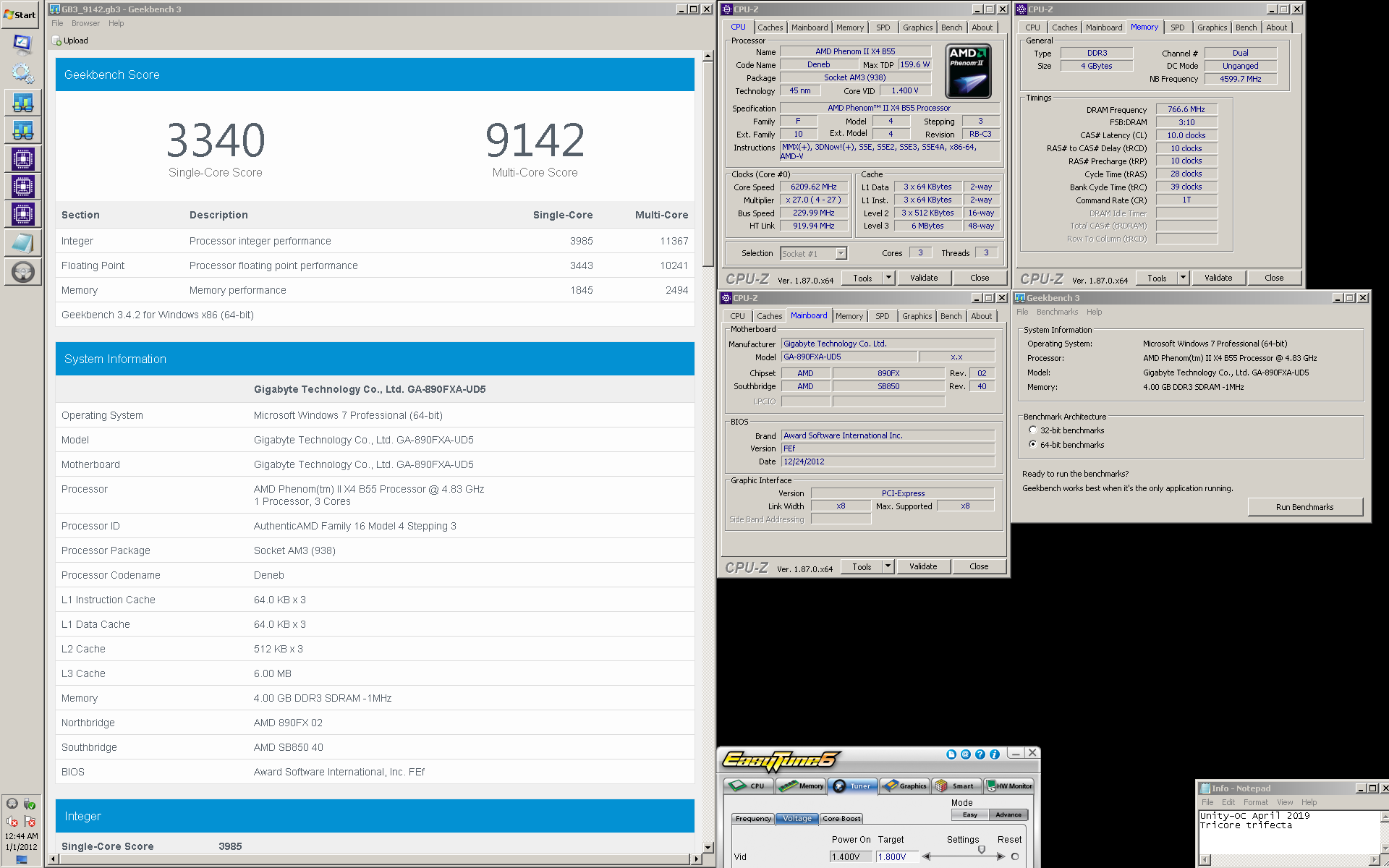The image size is (1389, 868).
Task: Open EasyTune6 Memory tab with RAM icon
Action: [x=802, y=786]
